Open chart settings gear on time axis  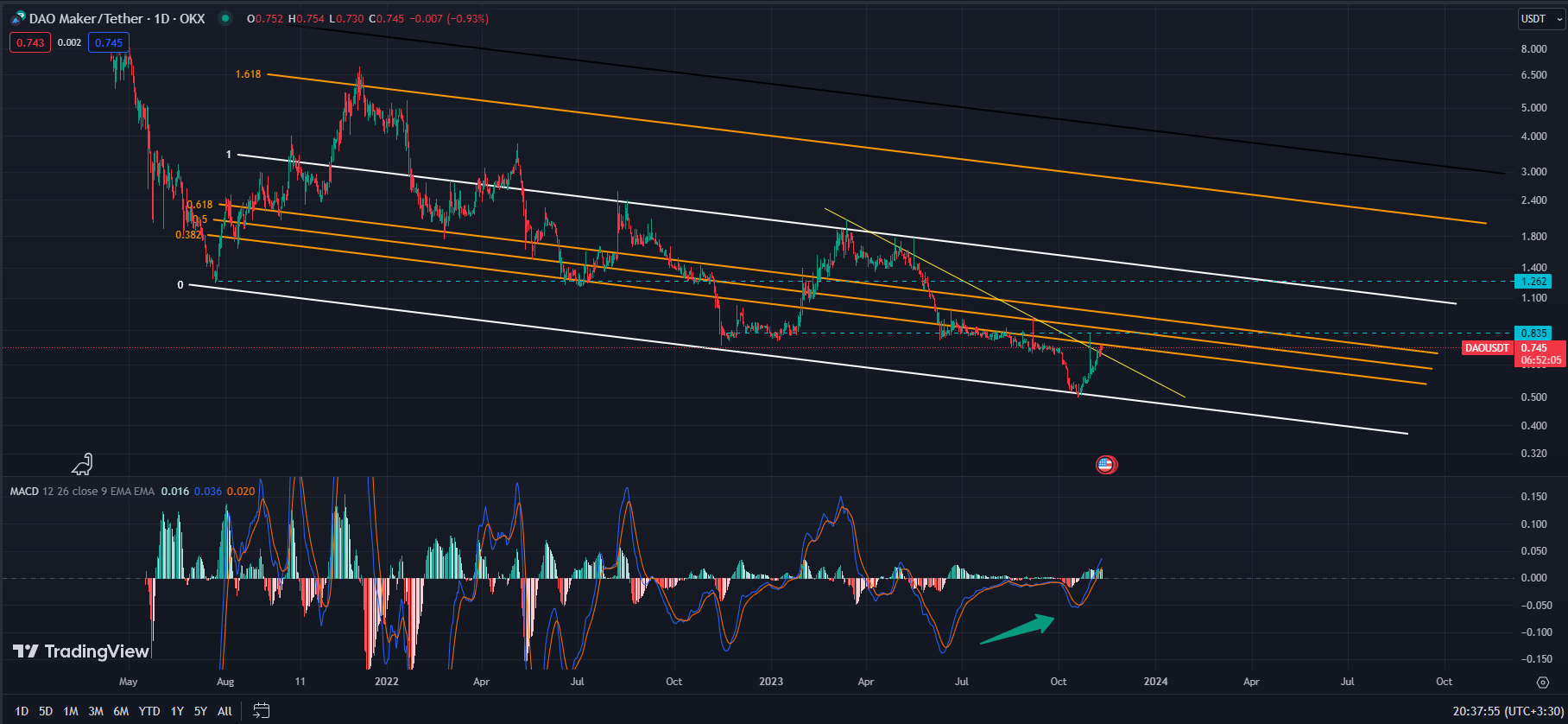click(1543, 682)
